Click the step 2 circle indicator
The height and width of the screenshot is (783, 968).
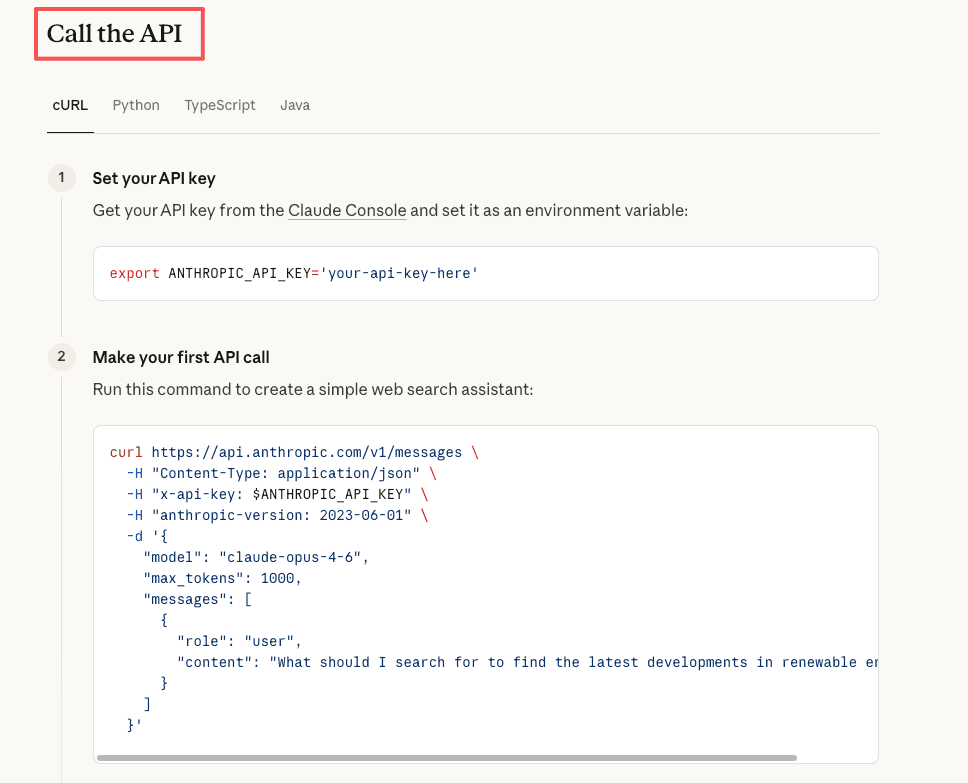point(61,356)
